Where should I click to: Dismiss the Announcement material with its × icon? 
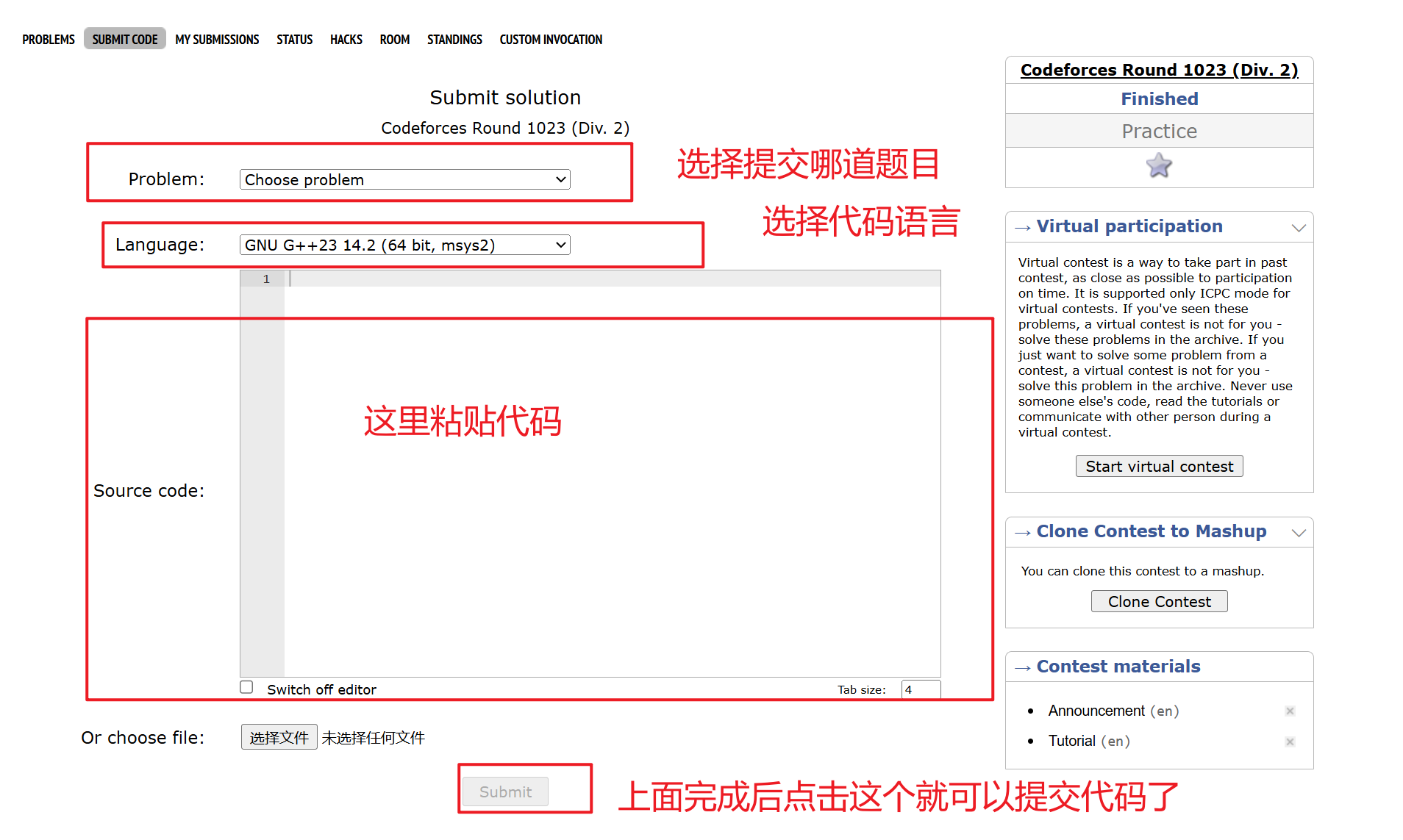(x=1290, y=711)
